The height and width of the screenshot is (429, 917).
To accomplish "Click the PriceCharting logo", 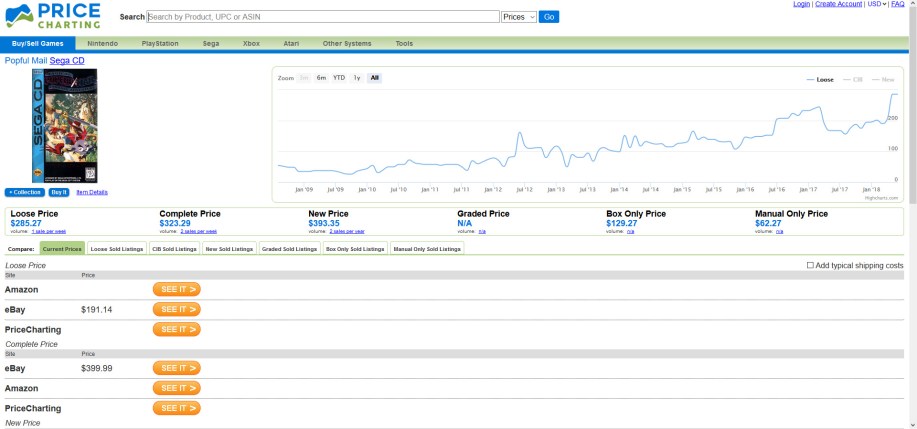I will (52, 16).
